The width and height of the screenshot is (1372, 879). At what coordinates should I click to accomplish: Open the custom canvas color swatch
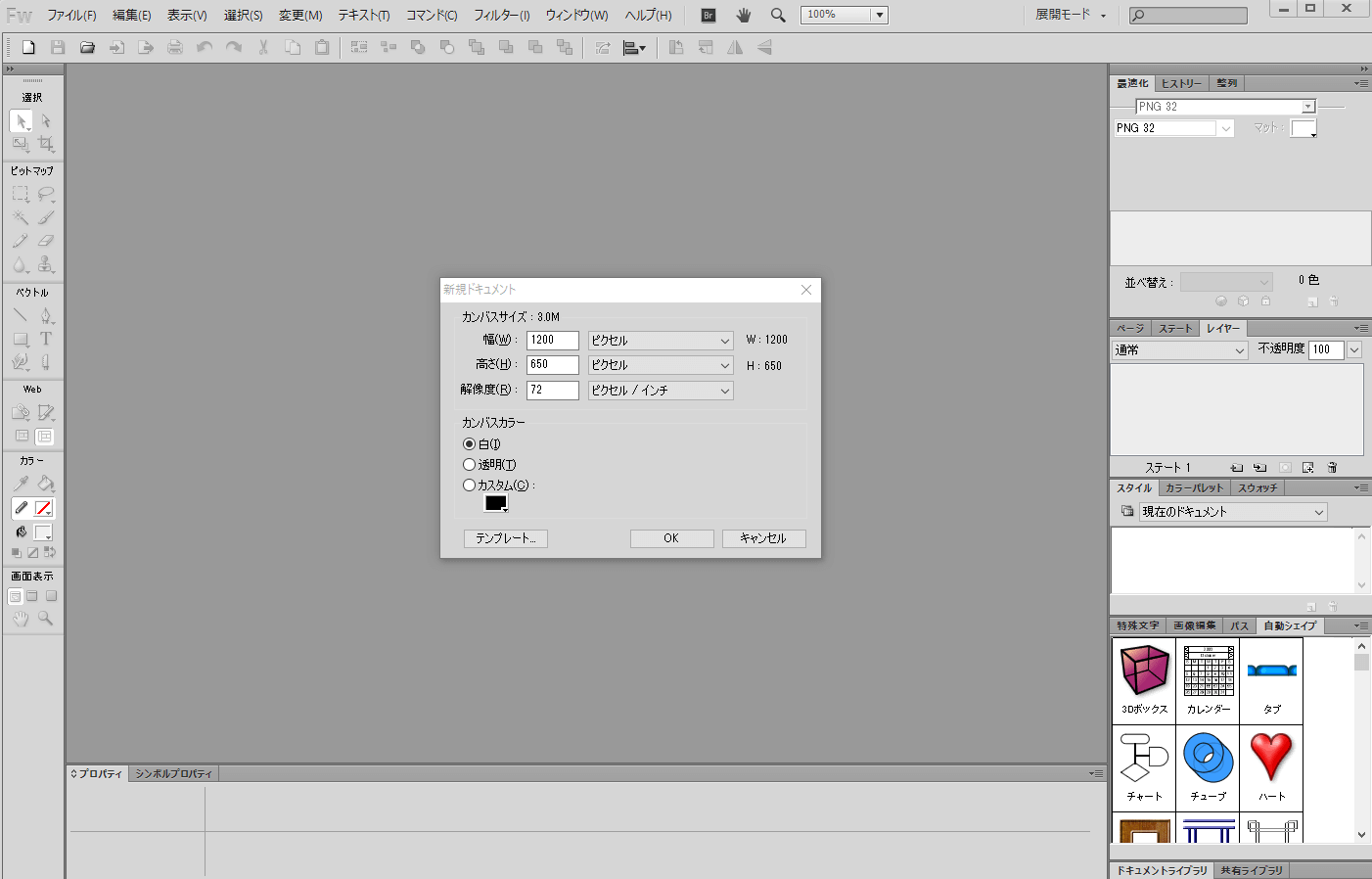click(496, 503)
